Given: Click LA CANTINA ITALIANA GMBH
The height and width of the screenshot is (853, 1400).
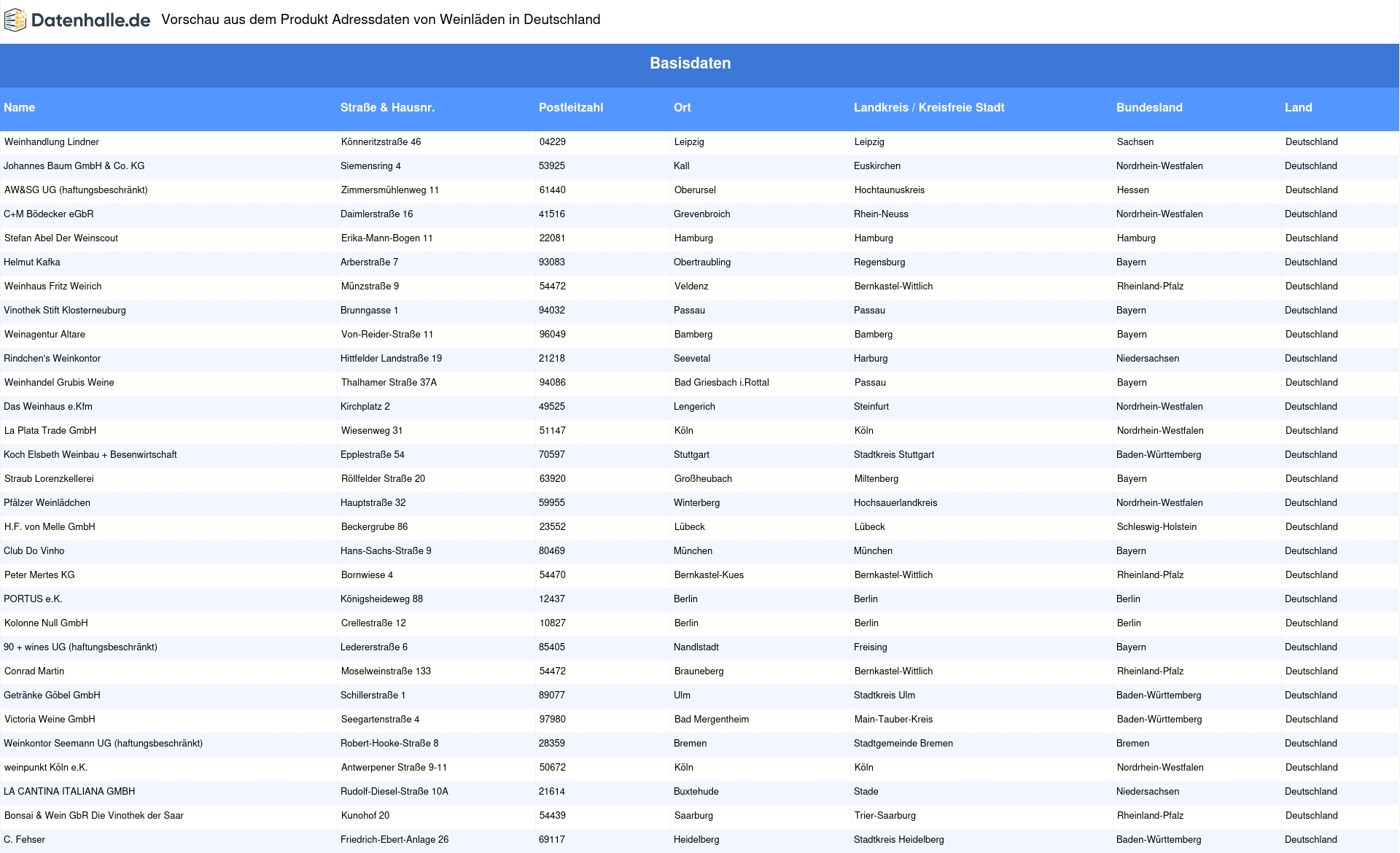Looking at the screenshot, I should 69,792.
